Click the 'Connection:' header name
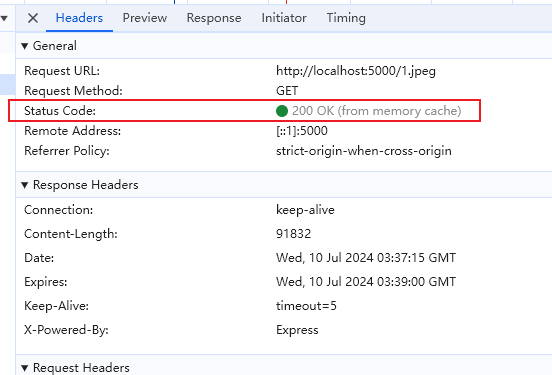This screenshot has height=375, width=552. [58, 210]
